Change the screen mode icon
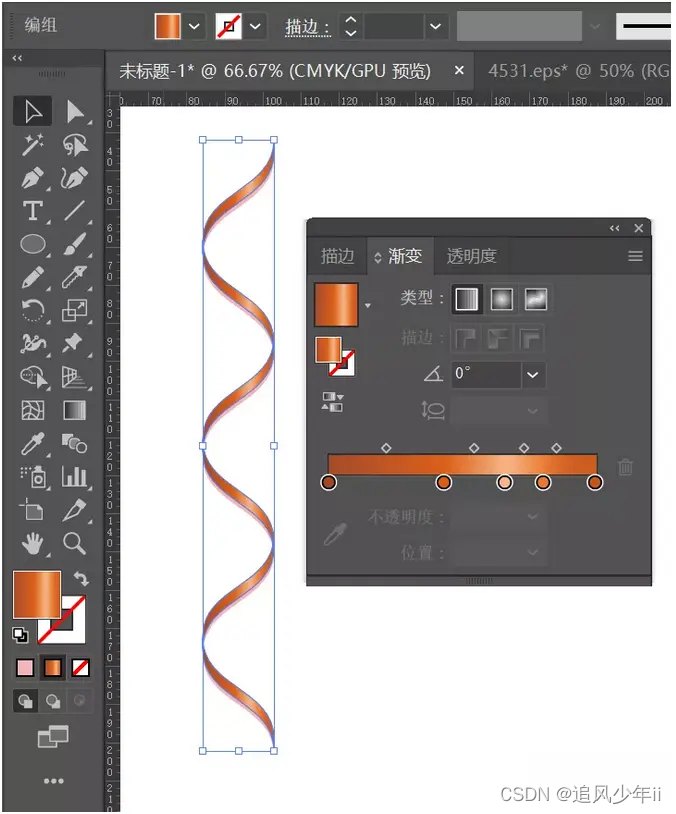This screenshot has height=814, width=676. 53,736
